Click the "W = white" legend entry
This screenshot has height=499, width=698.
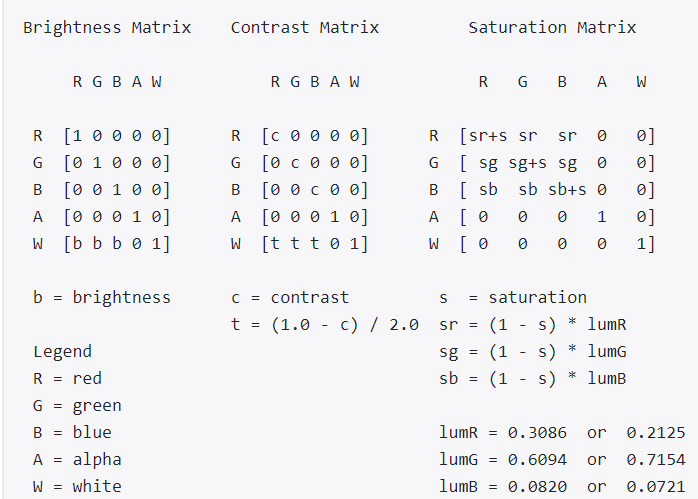pyautogui.click(x=77, y=486)
